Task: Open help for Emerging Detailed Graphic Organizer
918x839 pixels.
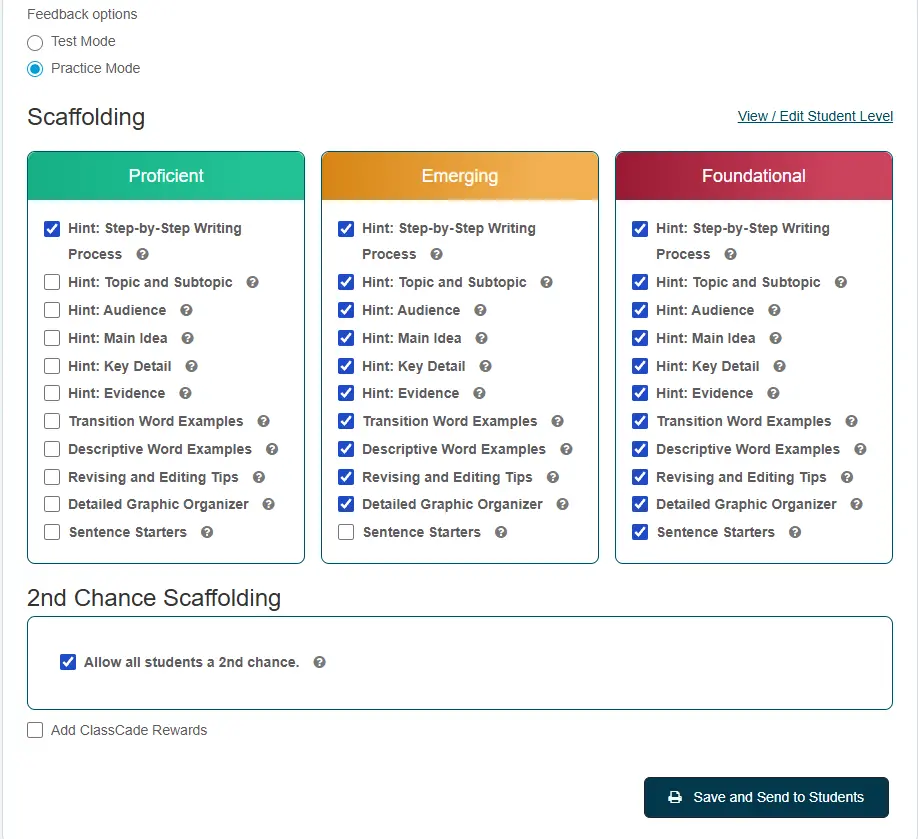Action: [x=563, y=504]
